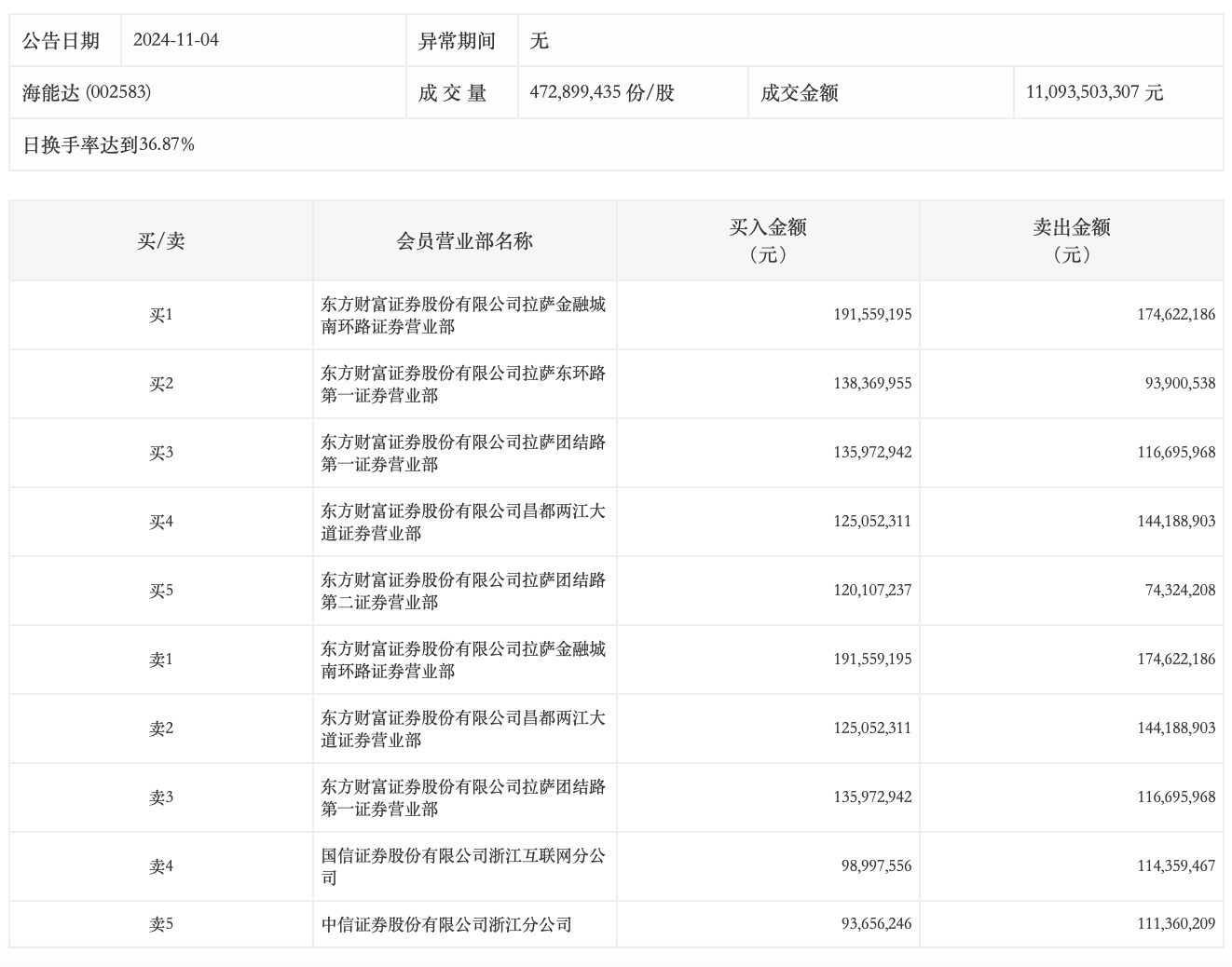The image size is (1232, 967).
Task: Click the 卖出金额（元）column header
Action: tap(1072, 240)
